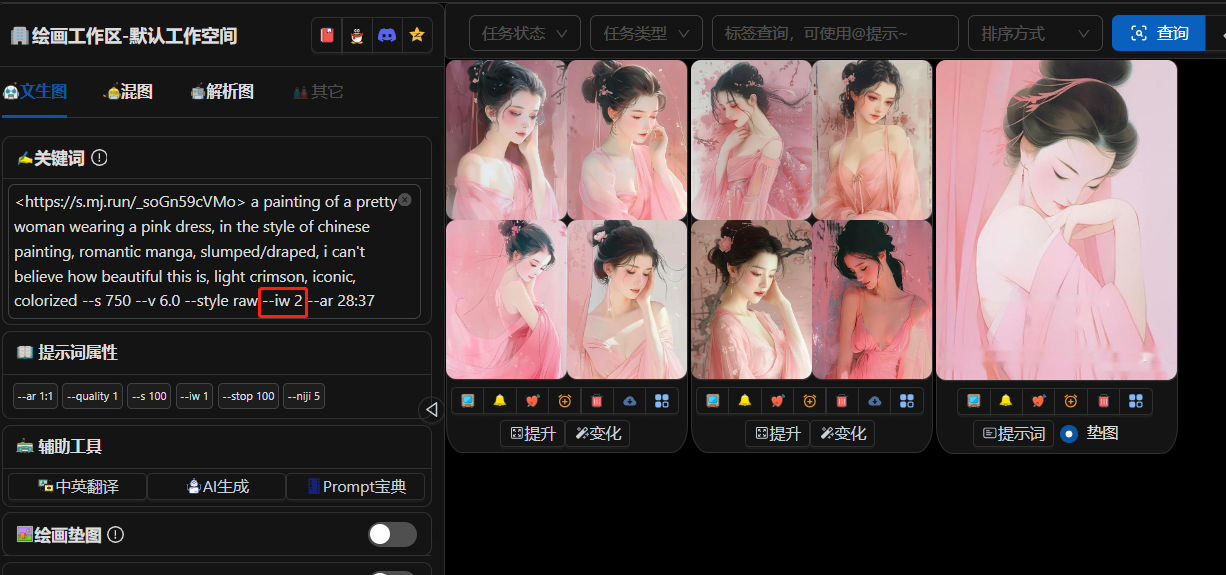The image size is (1226, 575).
Task: Open the Discord link icon
Action: coord(387,35)
